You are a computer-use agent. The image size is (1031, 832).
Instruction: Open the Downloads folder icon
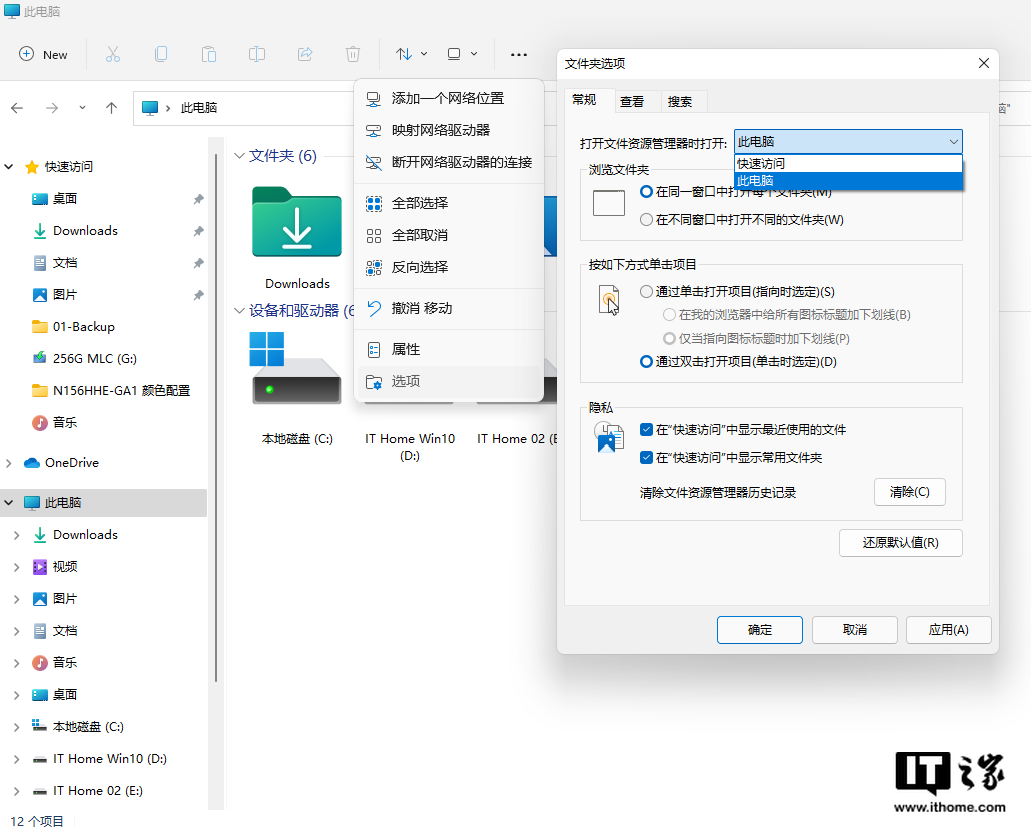point(296,226)
